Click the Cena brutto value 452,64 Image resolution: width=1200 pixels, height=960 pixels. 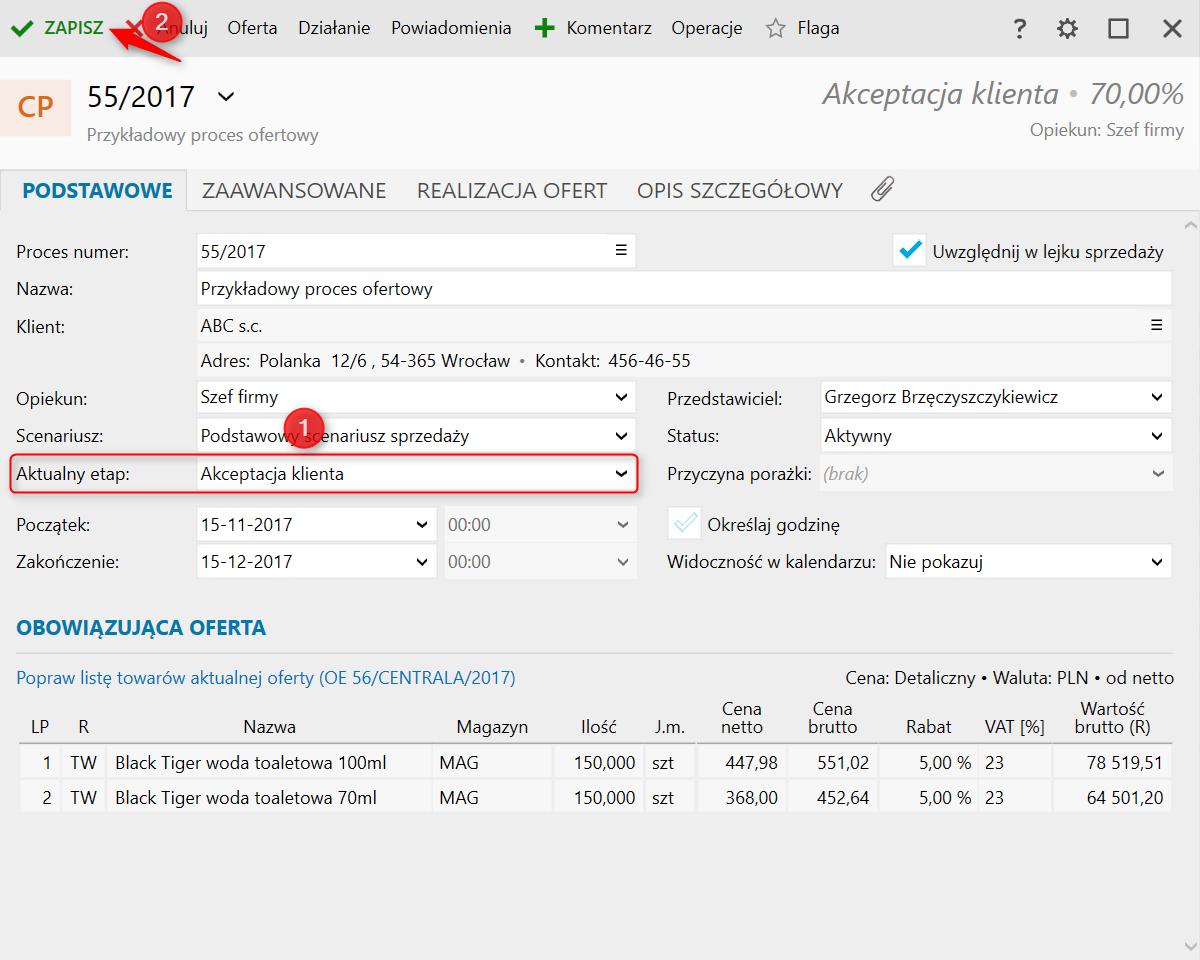pyautogui.click(x=841, y=798)
